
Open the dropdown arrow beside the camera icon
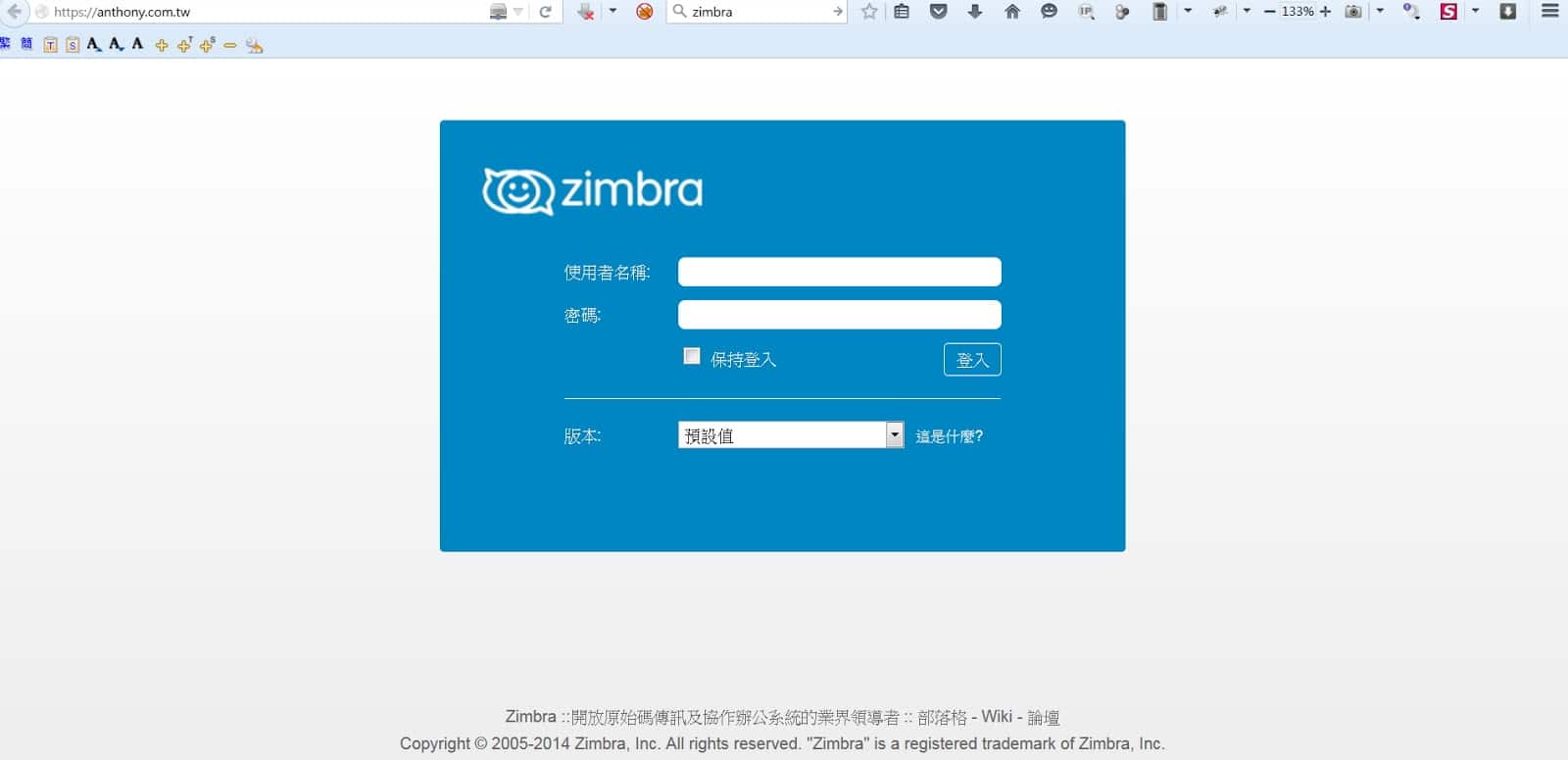[1380, 12]
